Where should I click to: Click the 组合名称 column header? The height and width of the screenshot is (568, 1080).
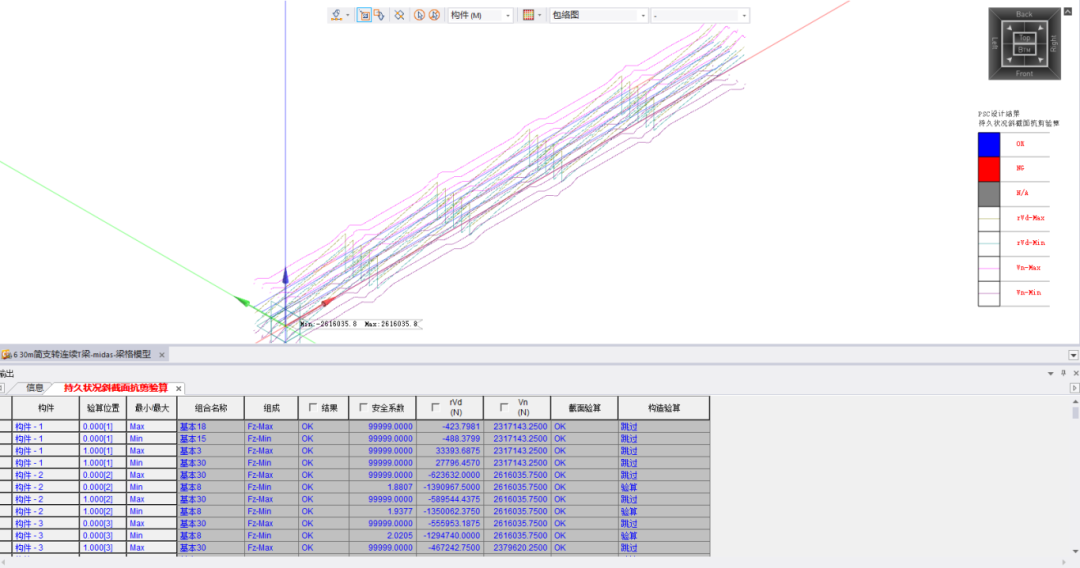(210, 408)
